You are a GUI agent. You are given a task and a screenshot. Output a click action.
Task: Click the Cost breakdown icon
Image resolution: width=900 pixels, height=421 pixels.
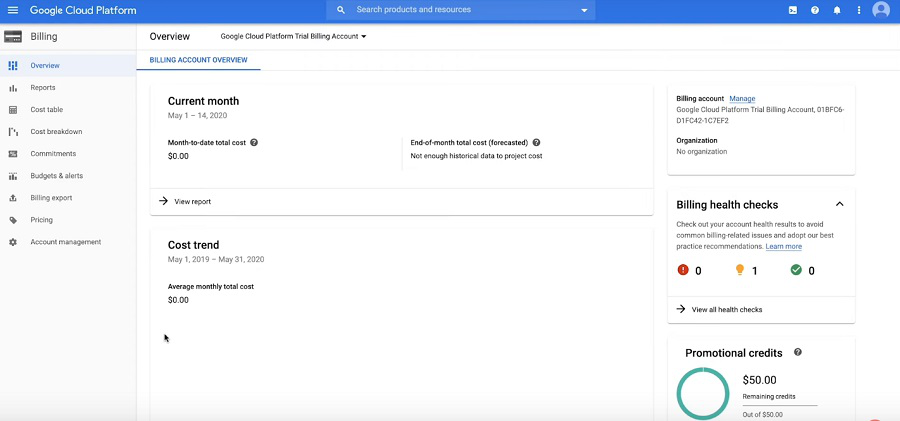tap(13, 132)
